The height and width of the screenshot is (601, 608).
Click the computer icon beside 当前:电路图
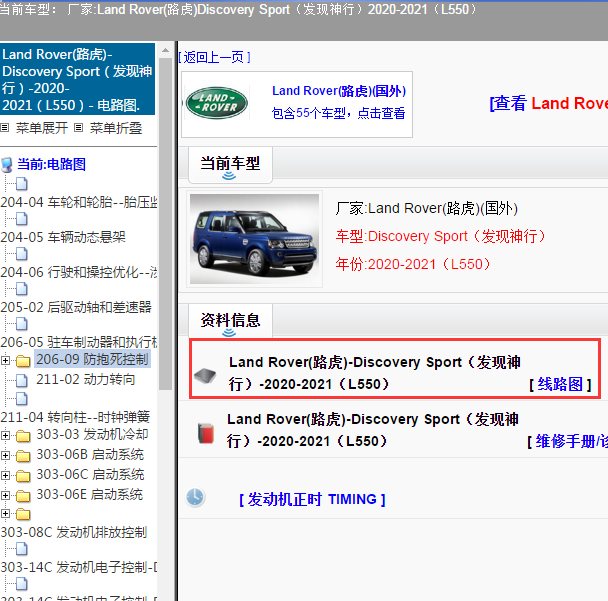click(7, 165)
